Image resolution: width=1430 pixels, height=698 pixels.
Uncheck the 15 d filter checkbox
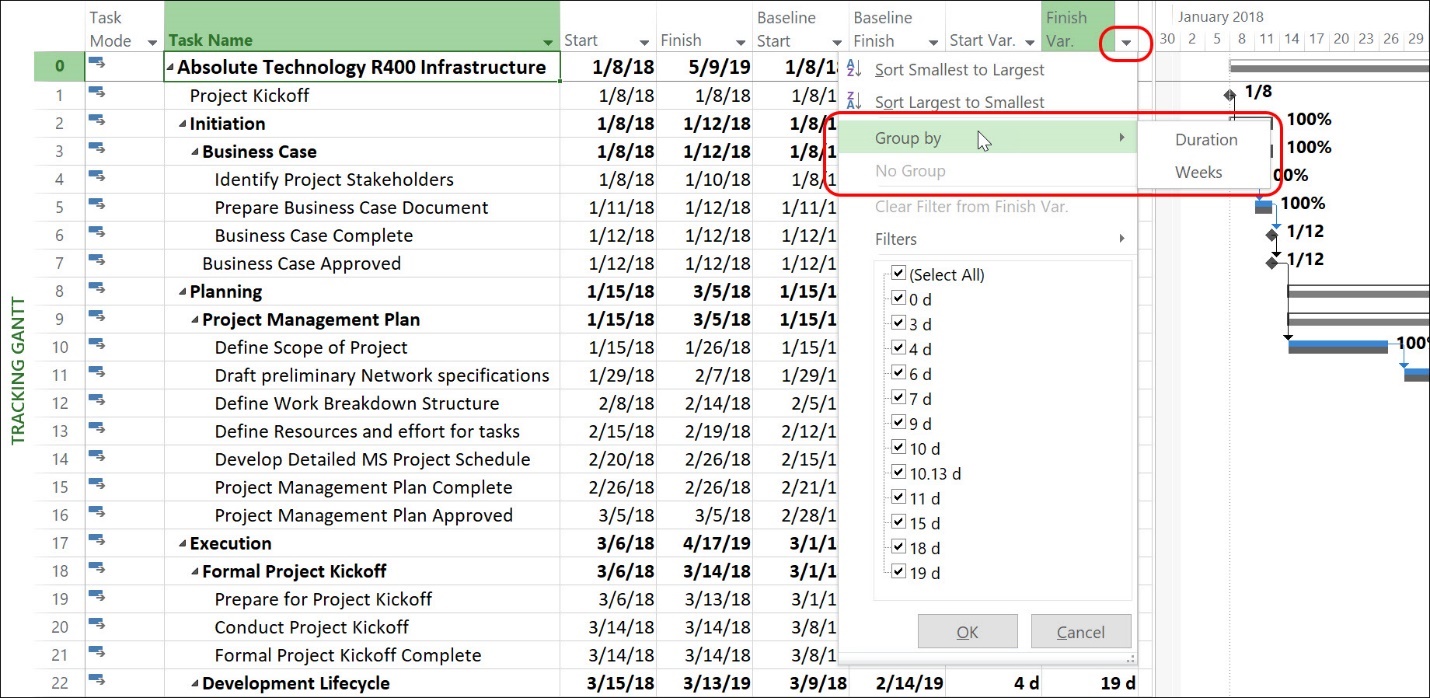(x=899, y=522)
